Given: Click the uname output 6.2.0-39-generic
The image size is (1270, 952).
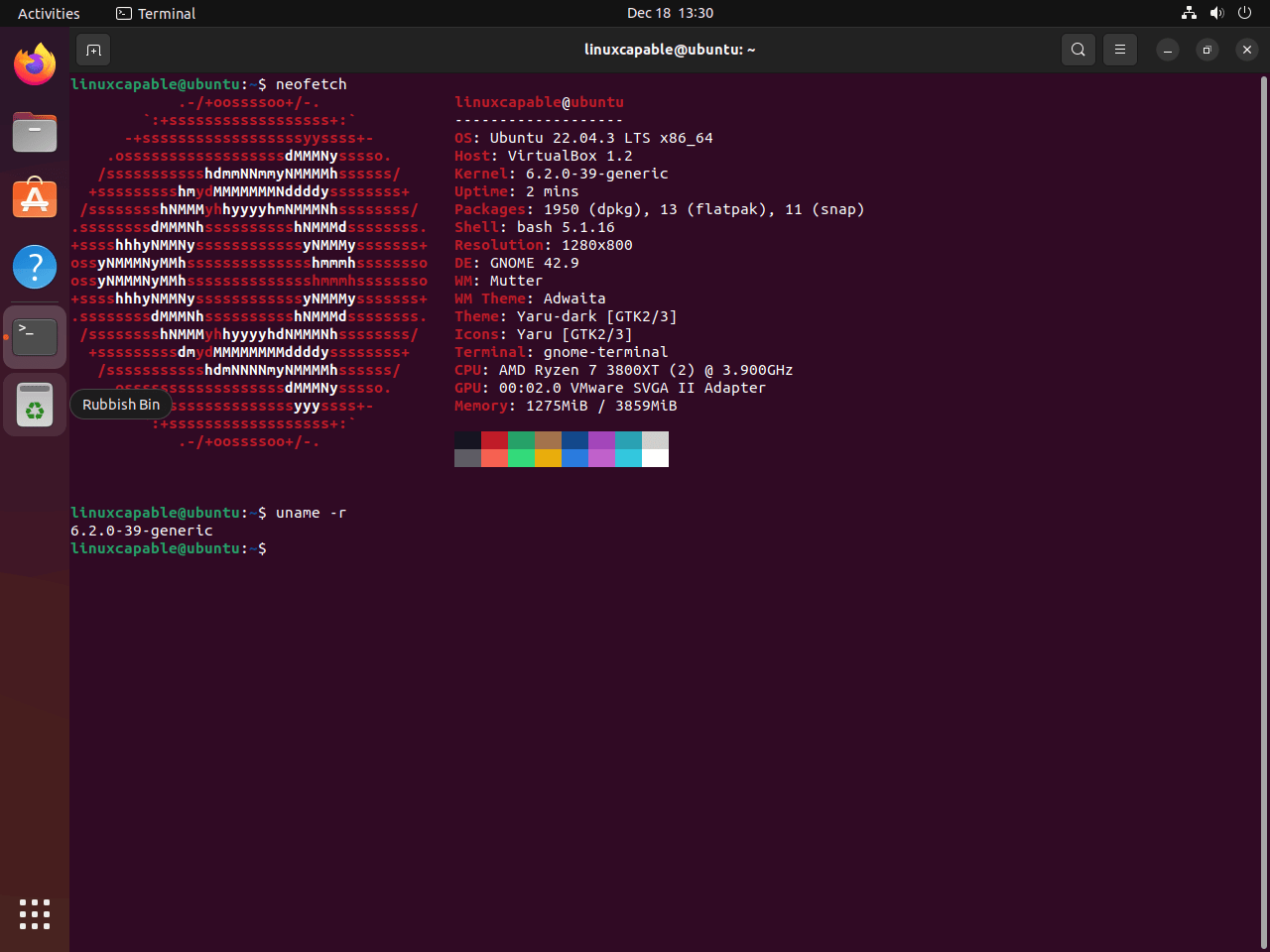Looking at the screenshot, I should (142, 531).
